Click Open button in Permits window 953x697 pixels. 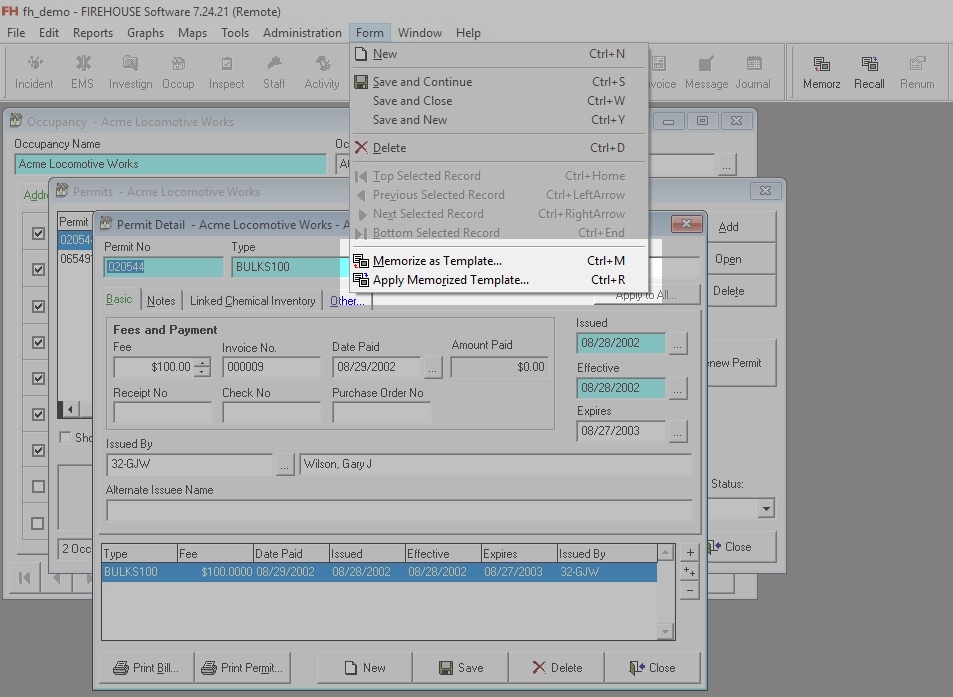[x=741, y=259]
